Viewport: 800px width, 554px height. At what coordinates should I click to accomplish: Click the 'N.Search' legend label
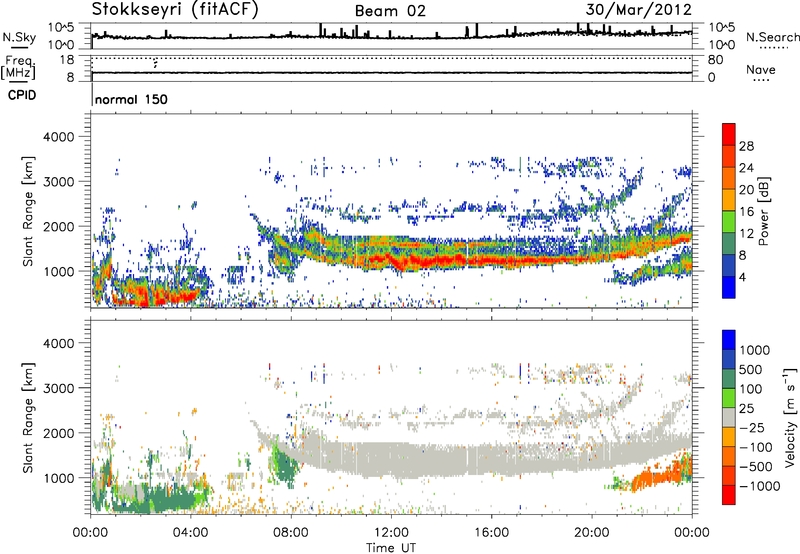[x=772, y=37]
